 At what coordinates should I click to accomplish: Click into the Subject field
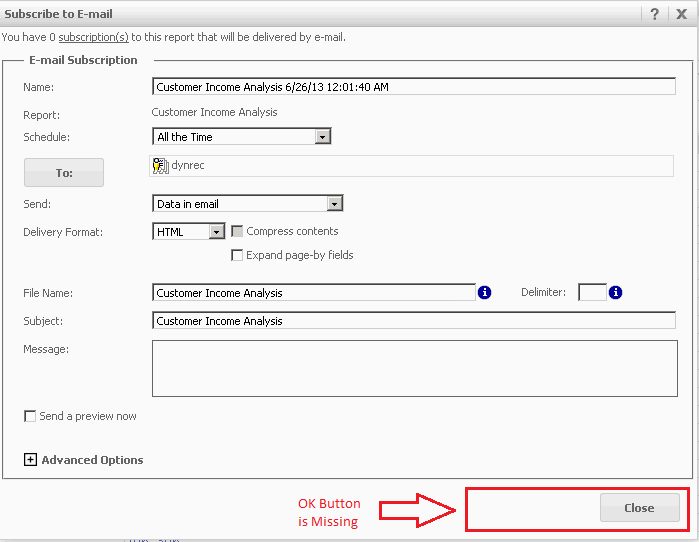click(x=414, y=321)
